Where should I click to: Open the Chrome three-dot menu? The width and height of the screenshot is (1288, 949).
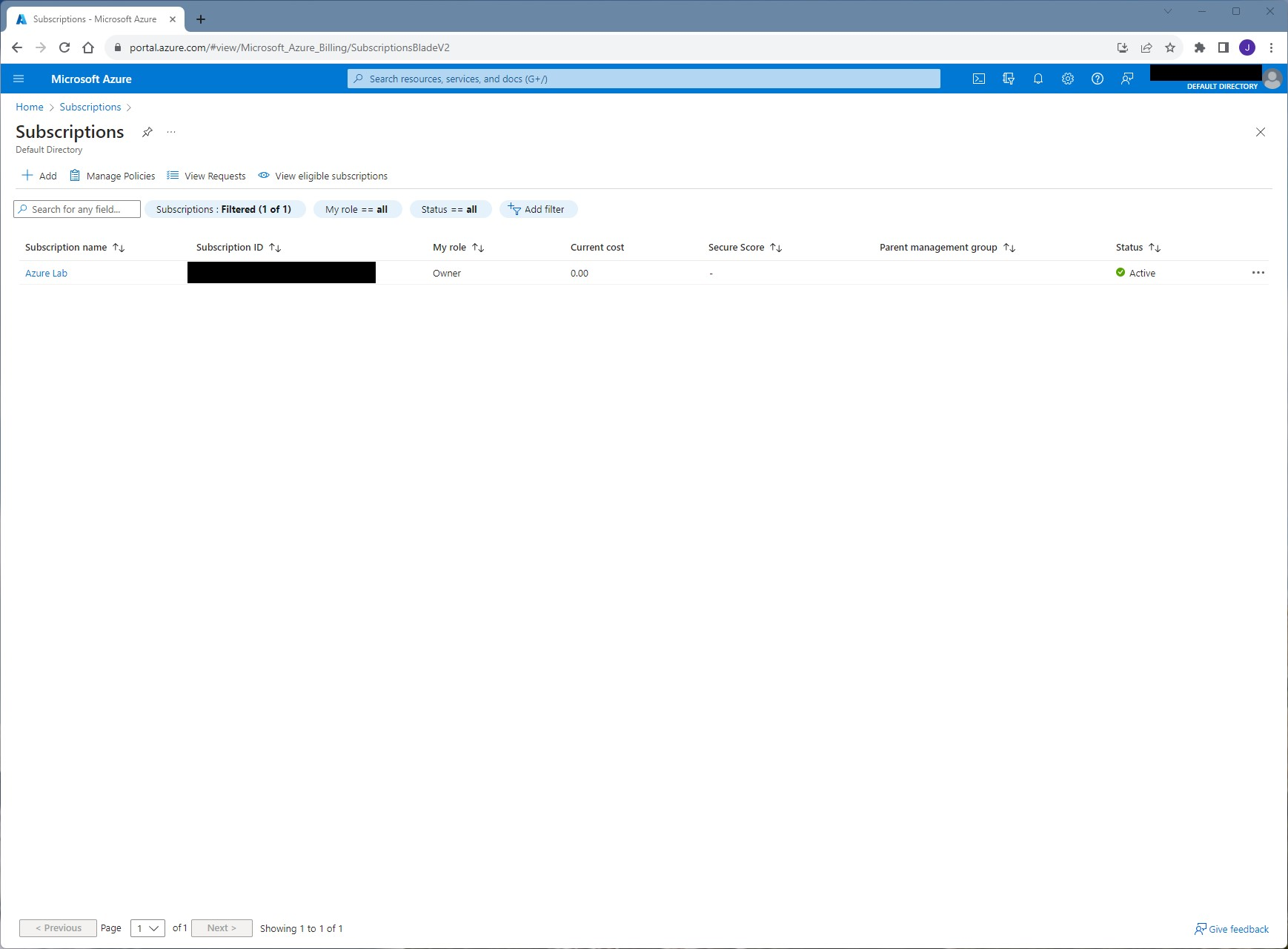(x=1271, y=47)
